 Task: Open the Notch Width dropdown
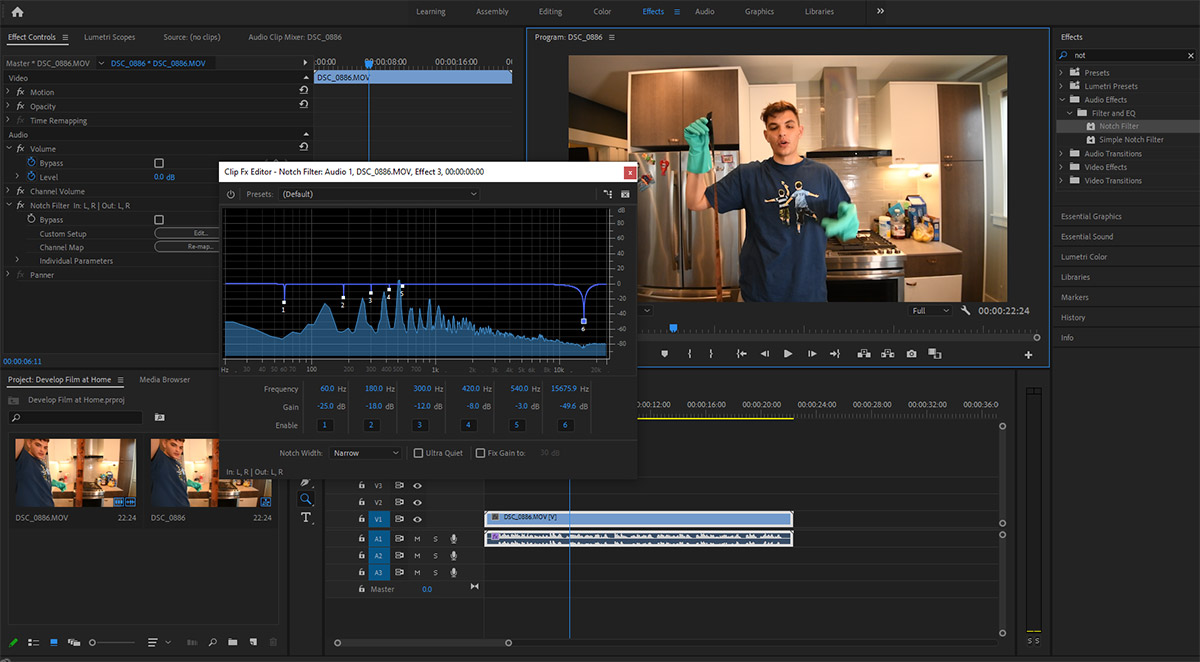click(x=366, y=453)
